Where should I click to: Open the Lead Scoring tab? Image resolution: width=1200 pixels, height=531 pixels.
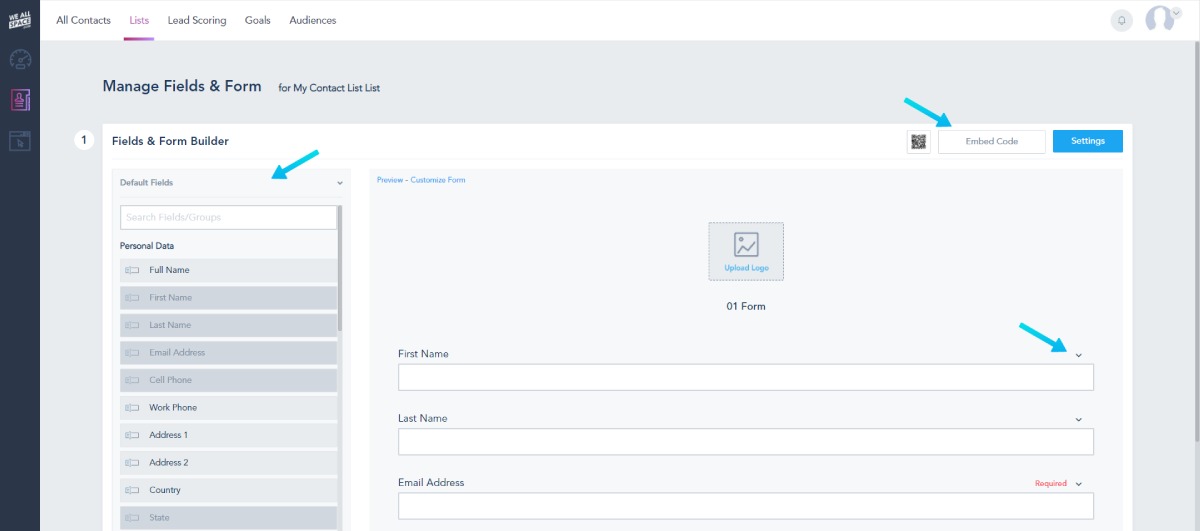coord(197,20)
